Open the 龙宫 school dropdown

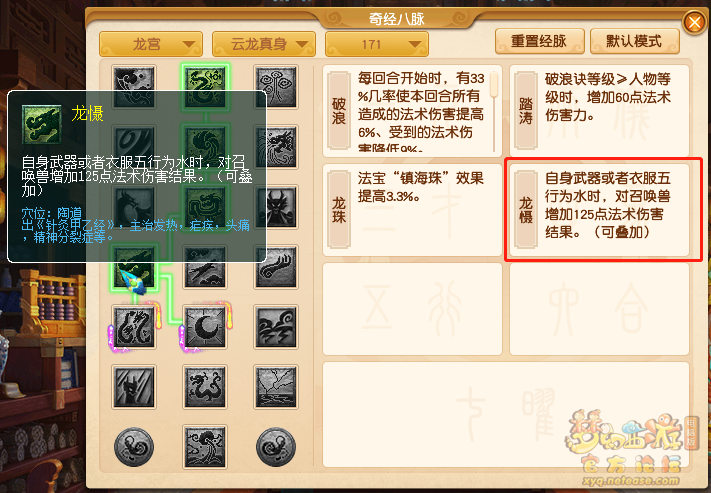pyautogui.click(x=151, y=44)
